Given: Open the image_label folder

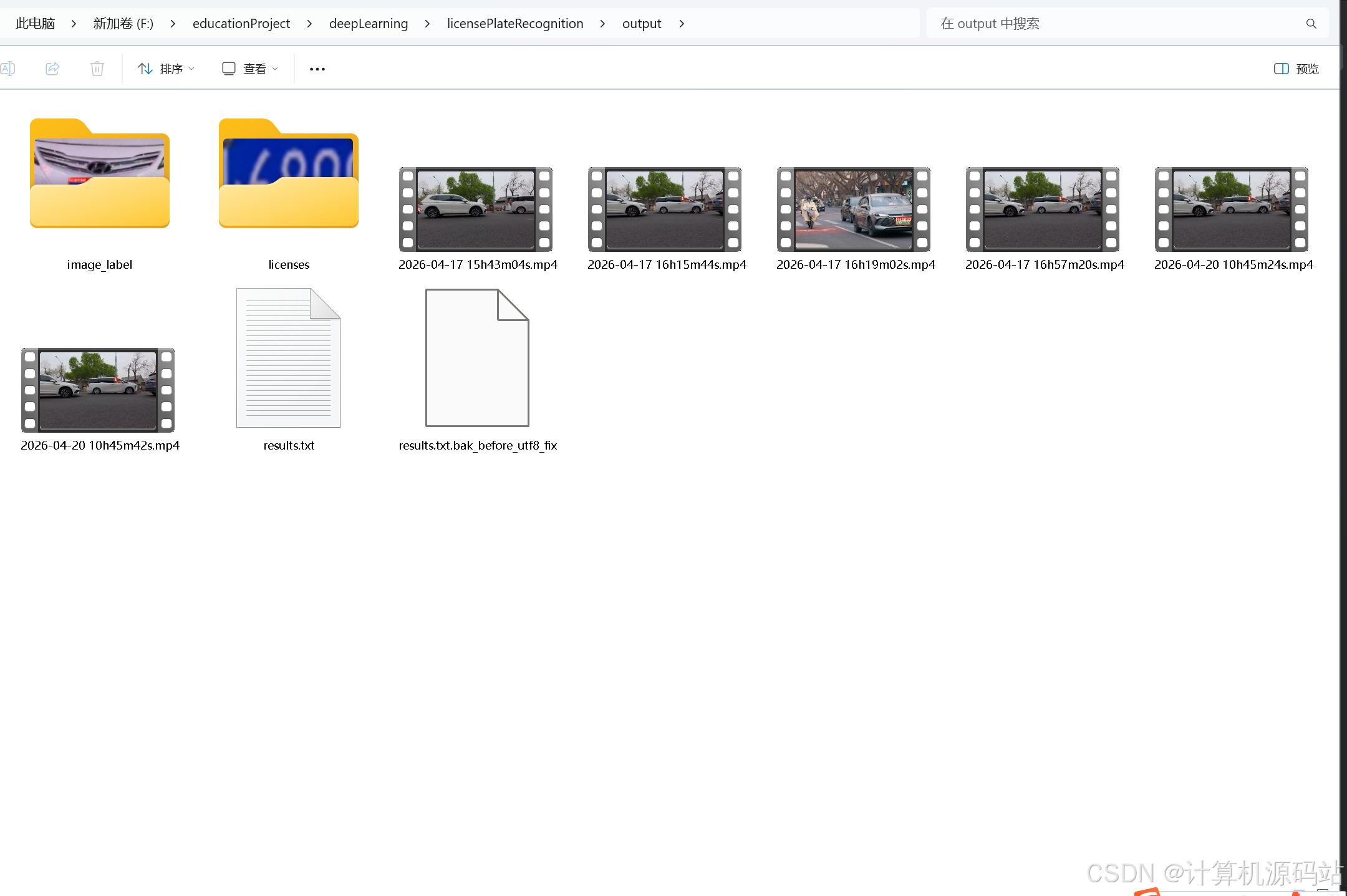Looking at the screenshot, I should coord(100,175).
